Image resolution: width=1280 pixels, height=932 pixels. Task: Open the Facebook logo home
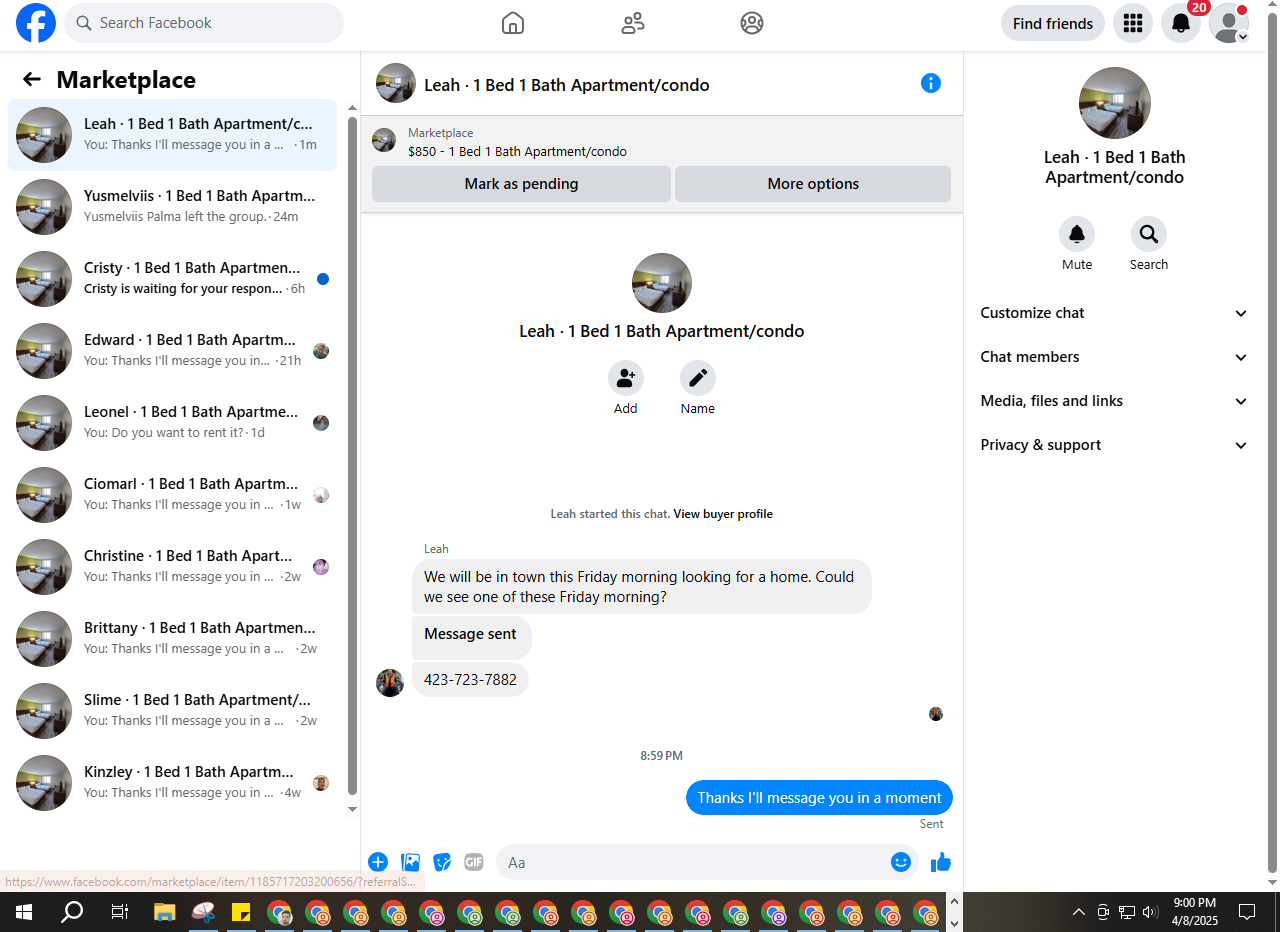(x=36, y=23)
